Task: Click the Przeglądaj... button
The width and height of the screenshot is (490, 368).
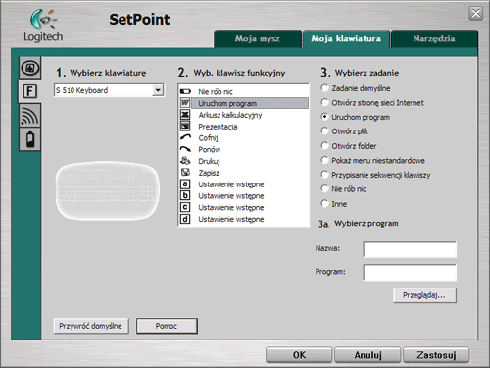Action: click(x=425, y=295)
